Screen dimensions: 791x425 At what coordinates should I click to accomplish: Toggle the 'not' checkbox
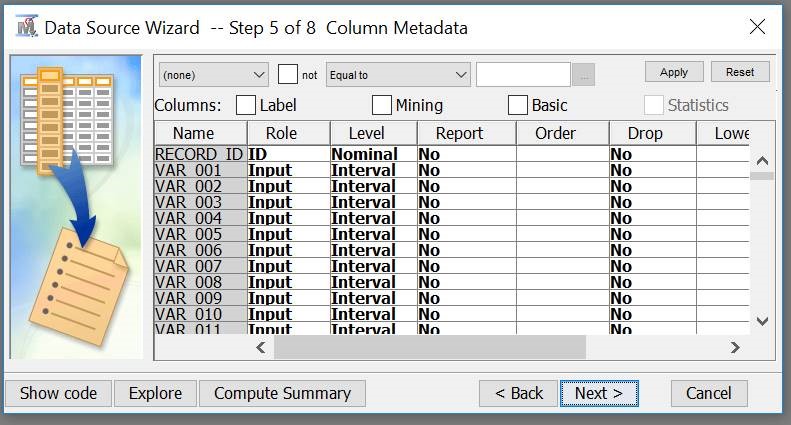[288, 75]
